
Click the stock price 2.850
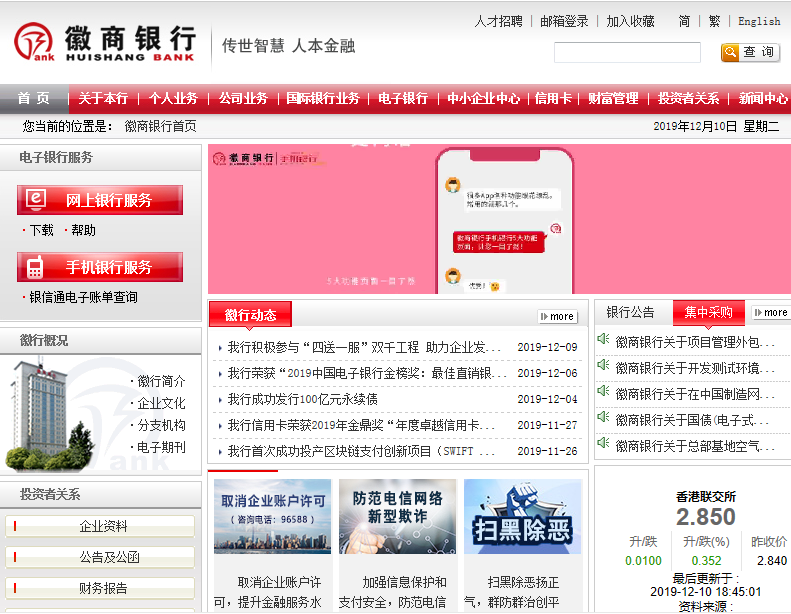pyautogui.click(x=705, y=517)
